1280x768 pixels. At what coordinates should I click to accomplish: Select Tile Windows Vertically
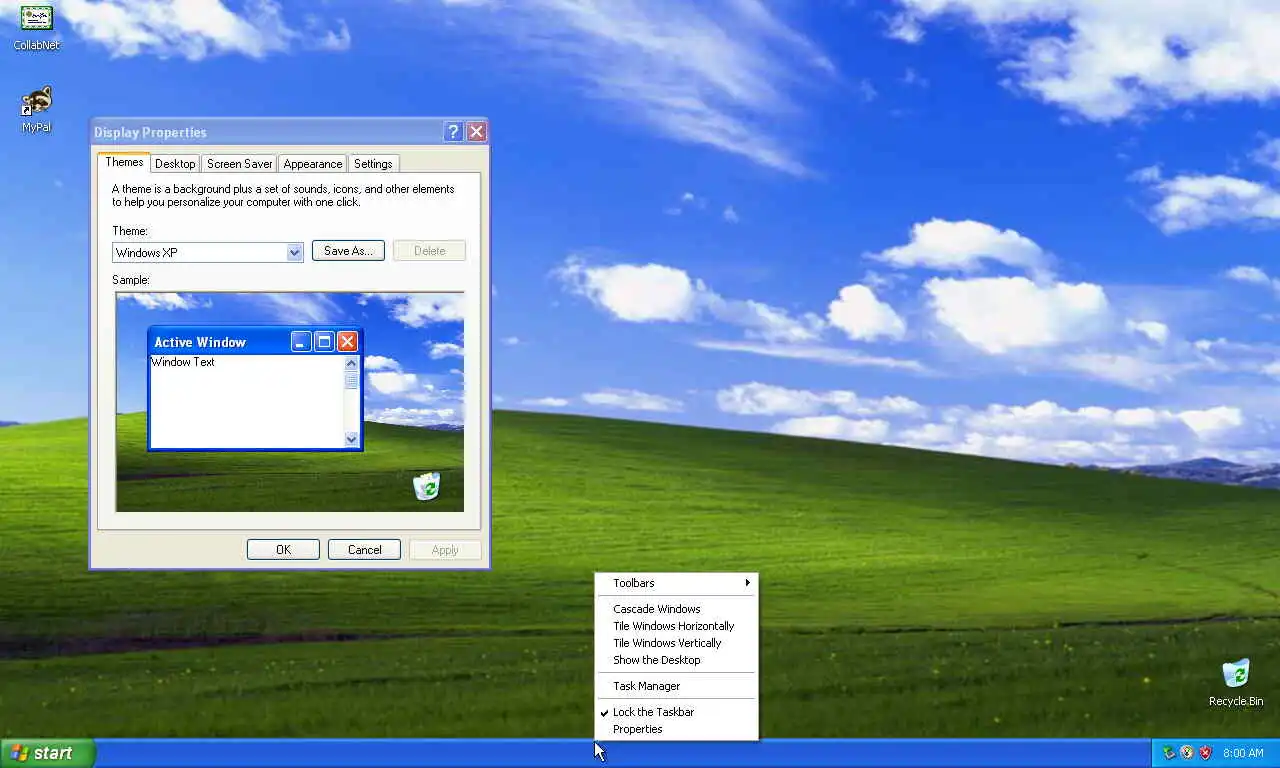pyautogui.click(x=677, y=643)
